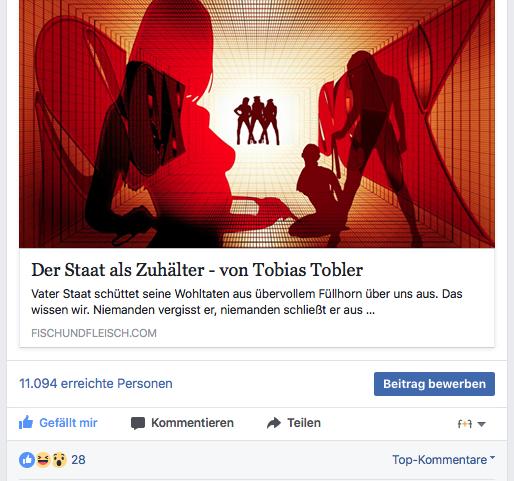
Task: Click the Beitrag bewerben button
Action: pyautogui.click(x=434, y=384)
